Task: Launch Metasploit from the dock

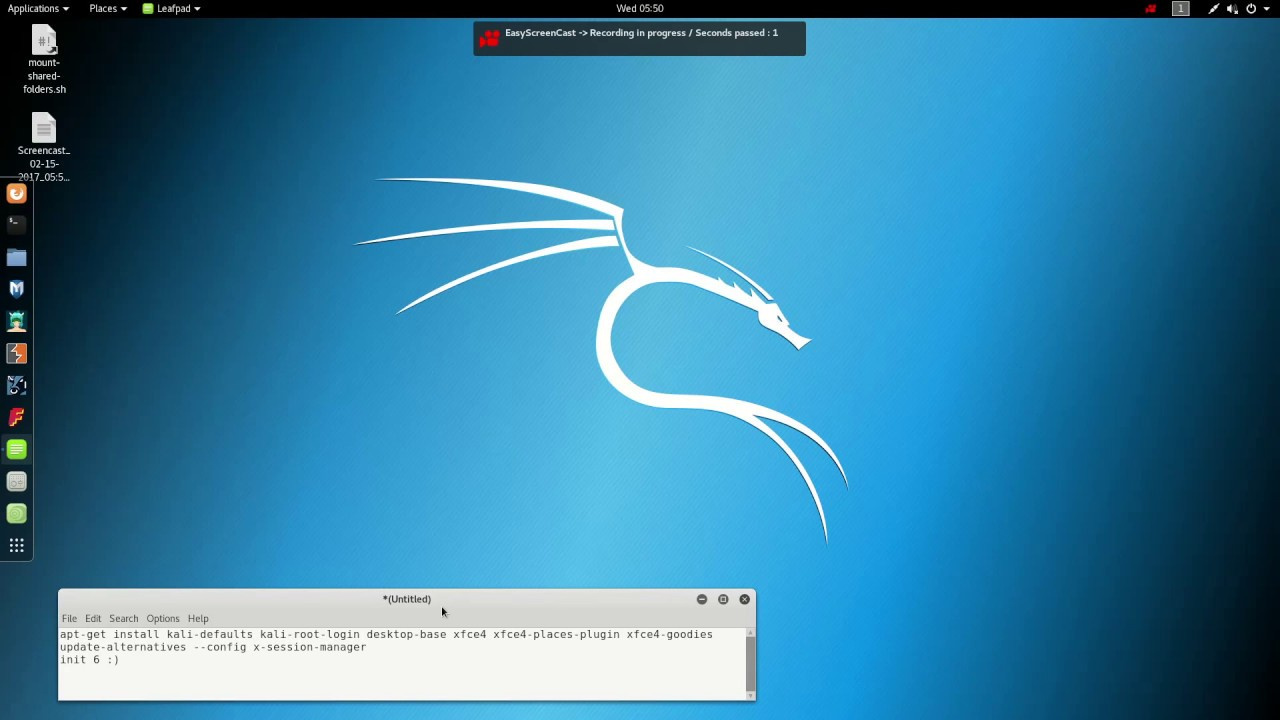Action: click(16, 289)
